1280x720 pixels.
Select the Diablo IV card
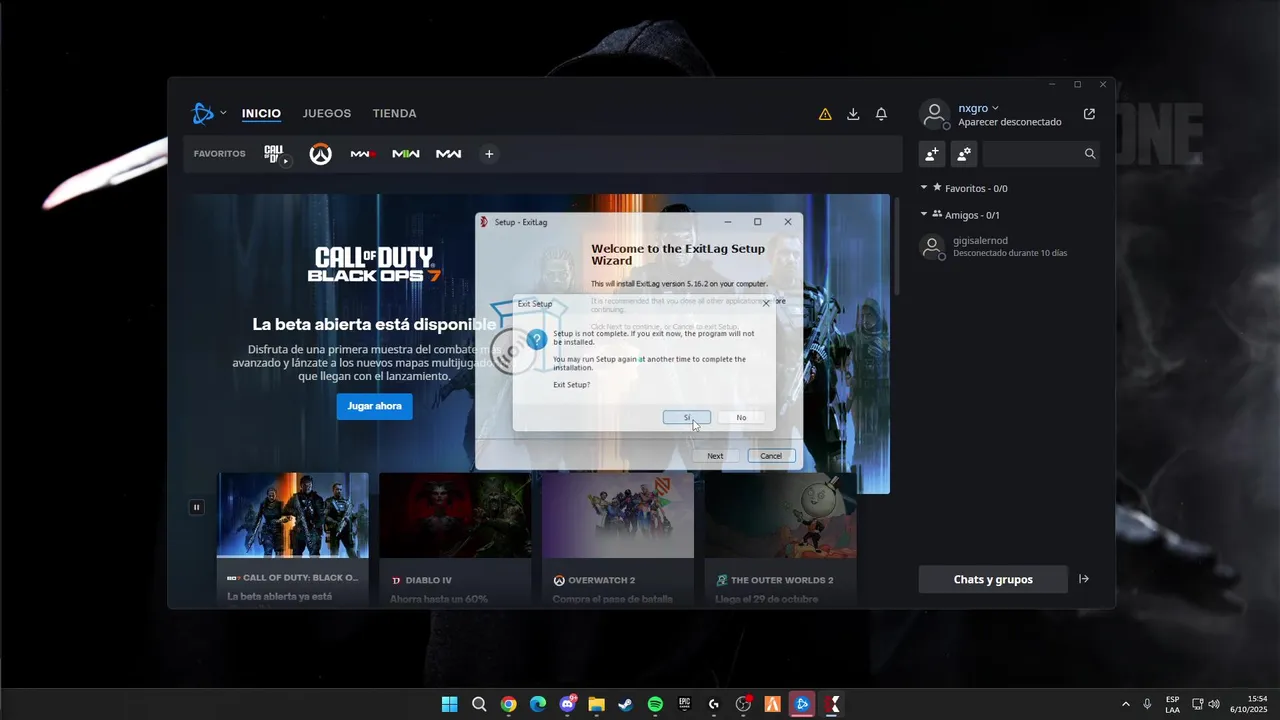tap(455, 540)
